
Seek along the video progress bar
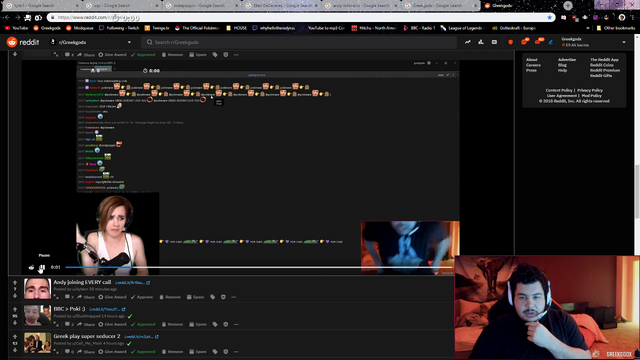point(259,267)
